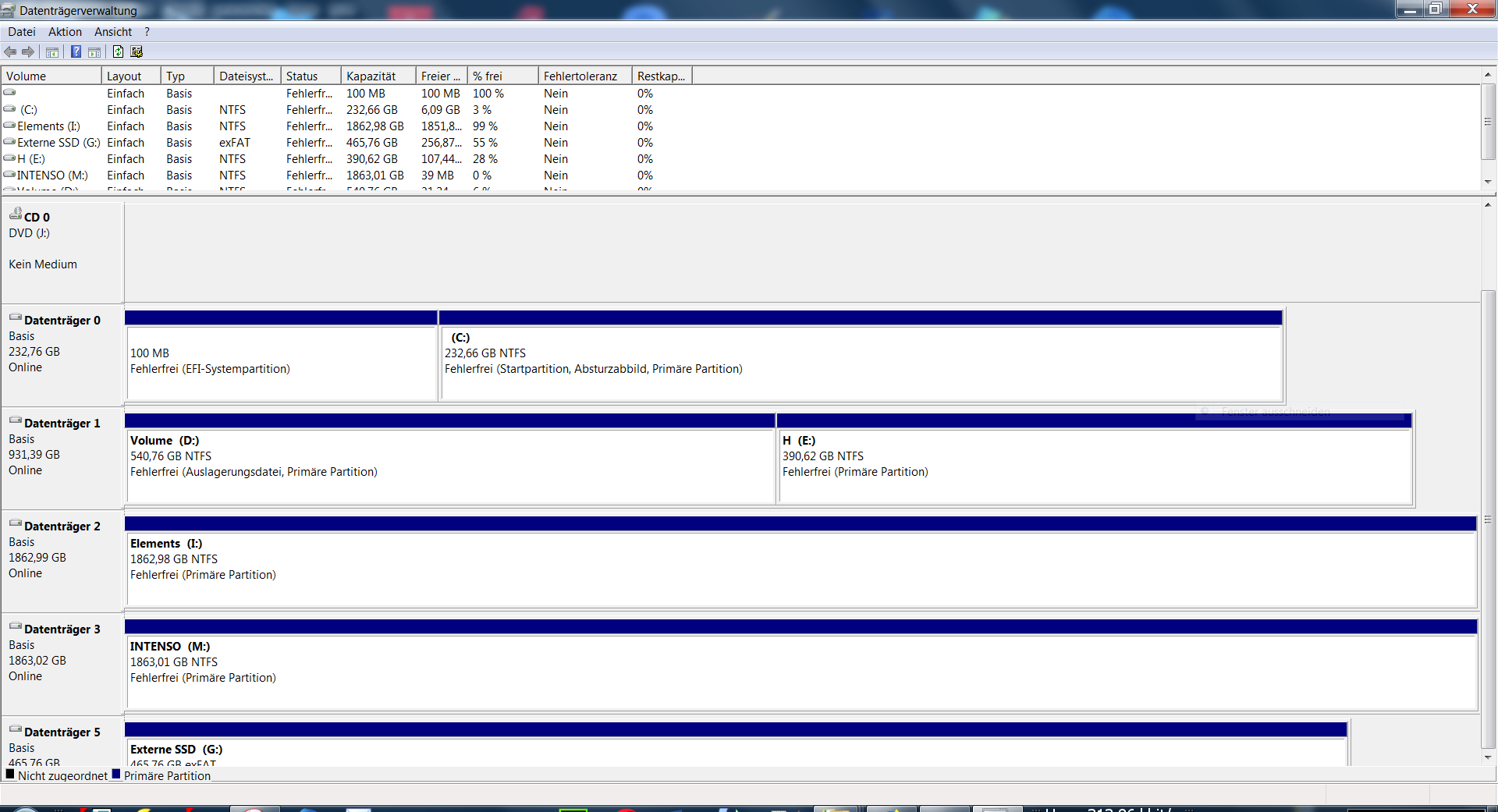Open the ? help menu
This screenshot has height=812, width=1498.
point(147,32)
